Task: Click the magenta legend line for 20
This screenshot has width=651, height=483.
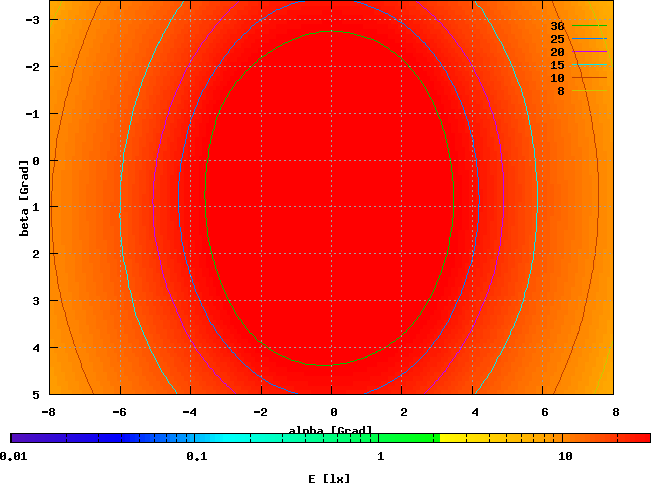Action: (590, 52)
